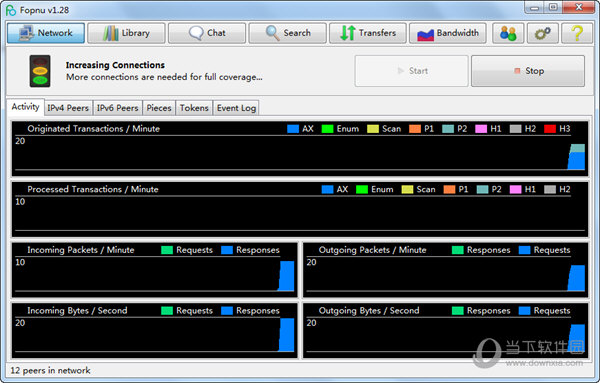Click 'Outgoing Bytes / Second' chart title

(369, 311)
